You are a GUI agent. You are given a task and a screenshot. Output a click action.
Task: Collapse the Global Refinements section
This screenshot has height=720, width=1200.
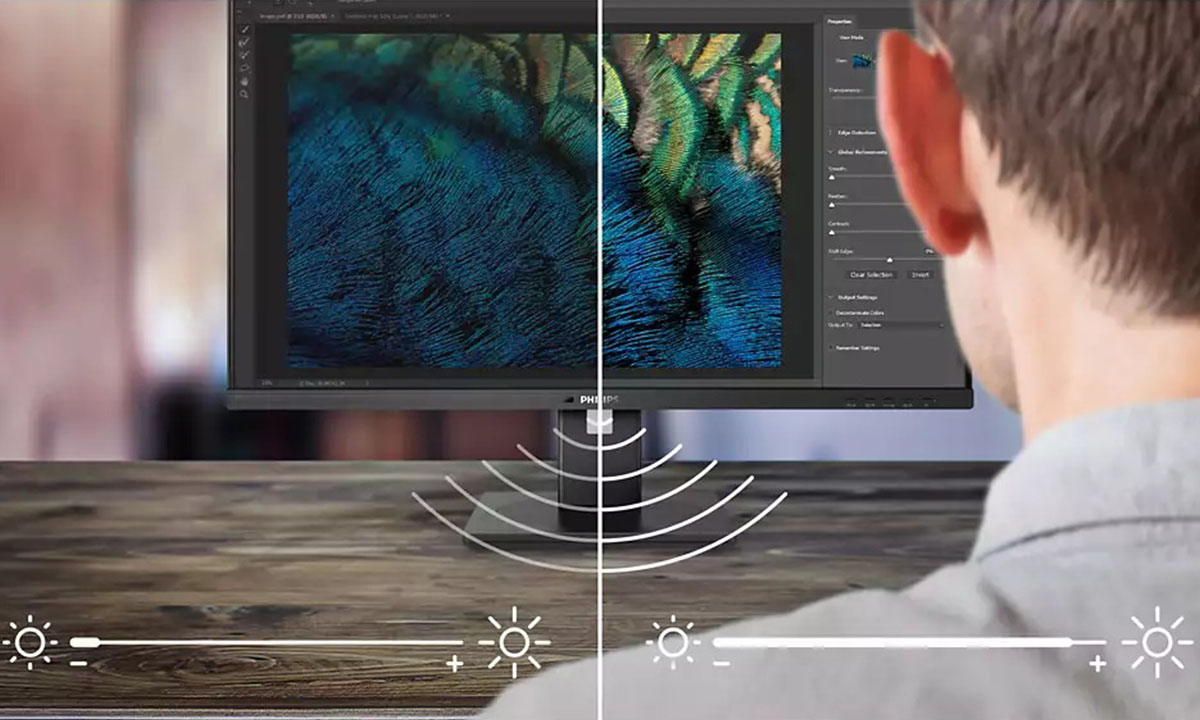pyautogui.click(x=830, y=152)
